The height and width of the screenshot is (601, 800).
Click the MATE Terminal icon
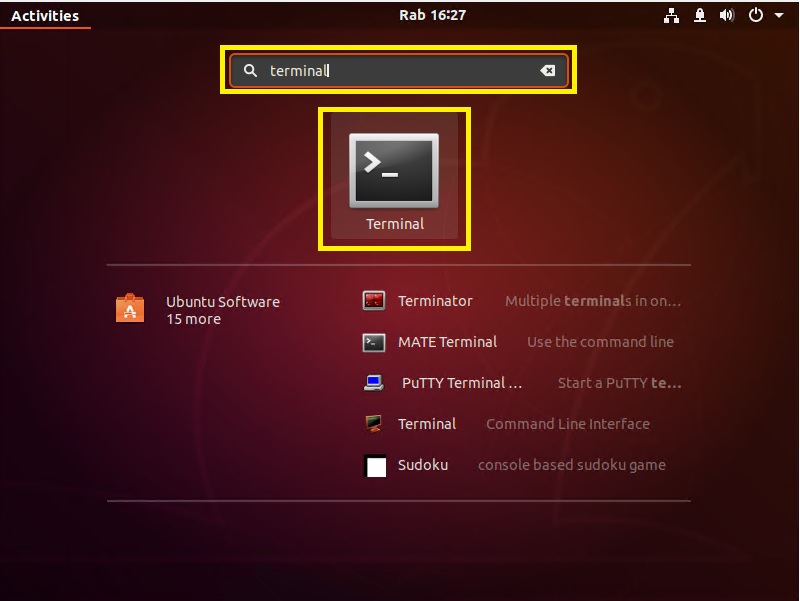[x=374, y=342]
